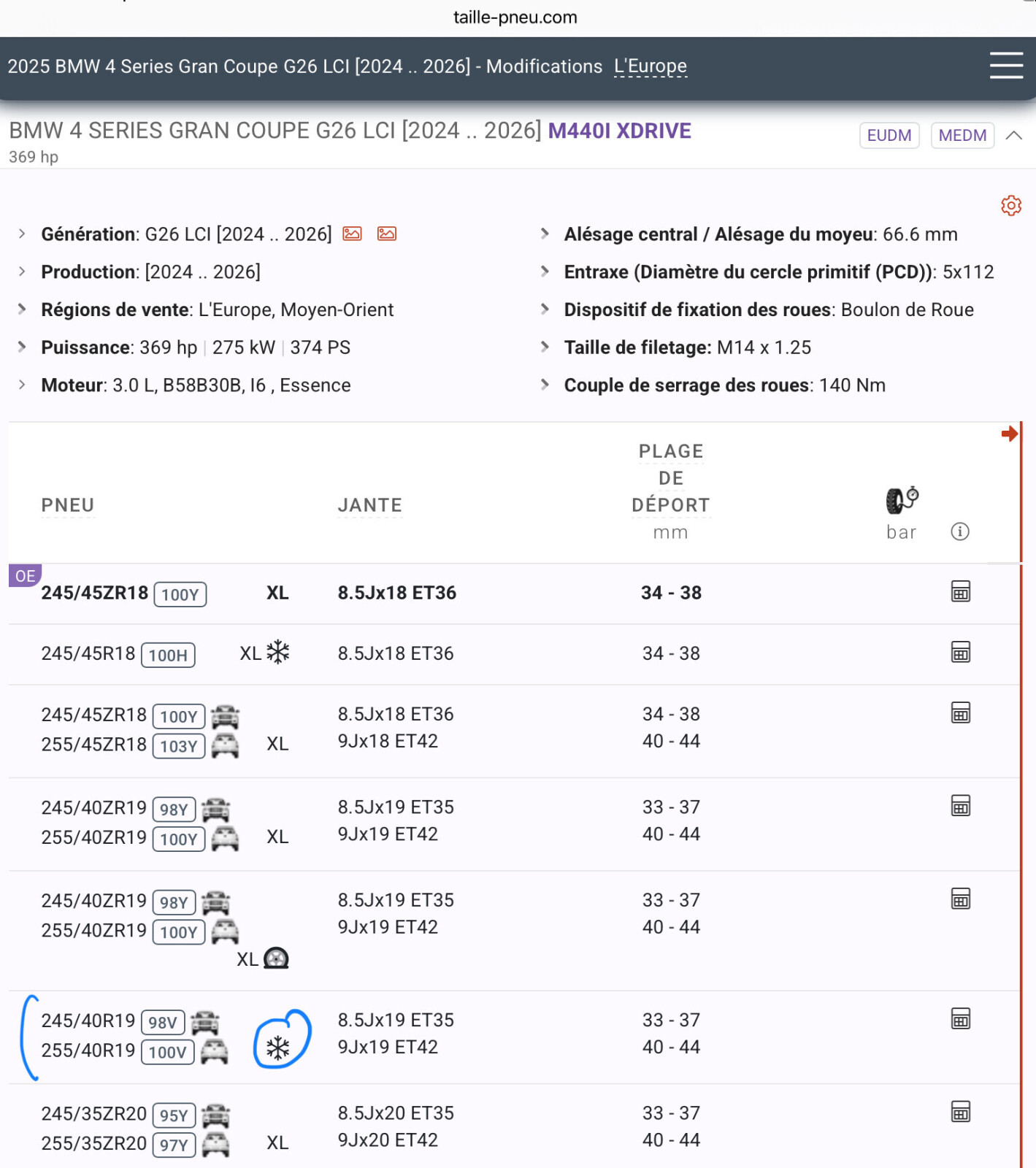Screen dimensions: 1036x1168
Task: Select tire size 255/35ZR20
Action: pyautogui.click(x=94, y=1143)
